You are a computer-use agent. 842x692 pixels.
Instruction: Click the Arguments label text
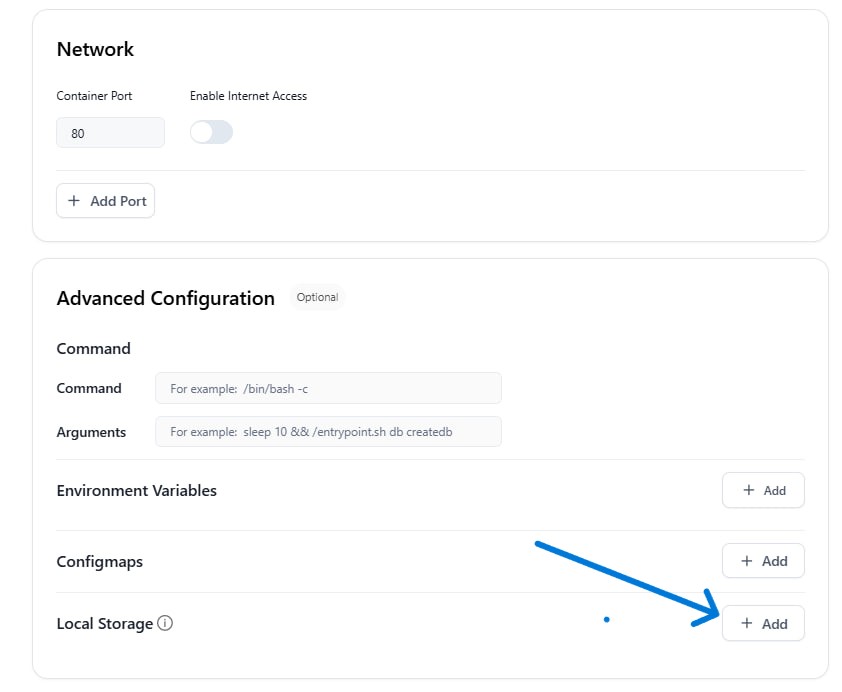(x=91, y=432)
